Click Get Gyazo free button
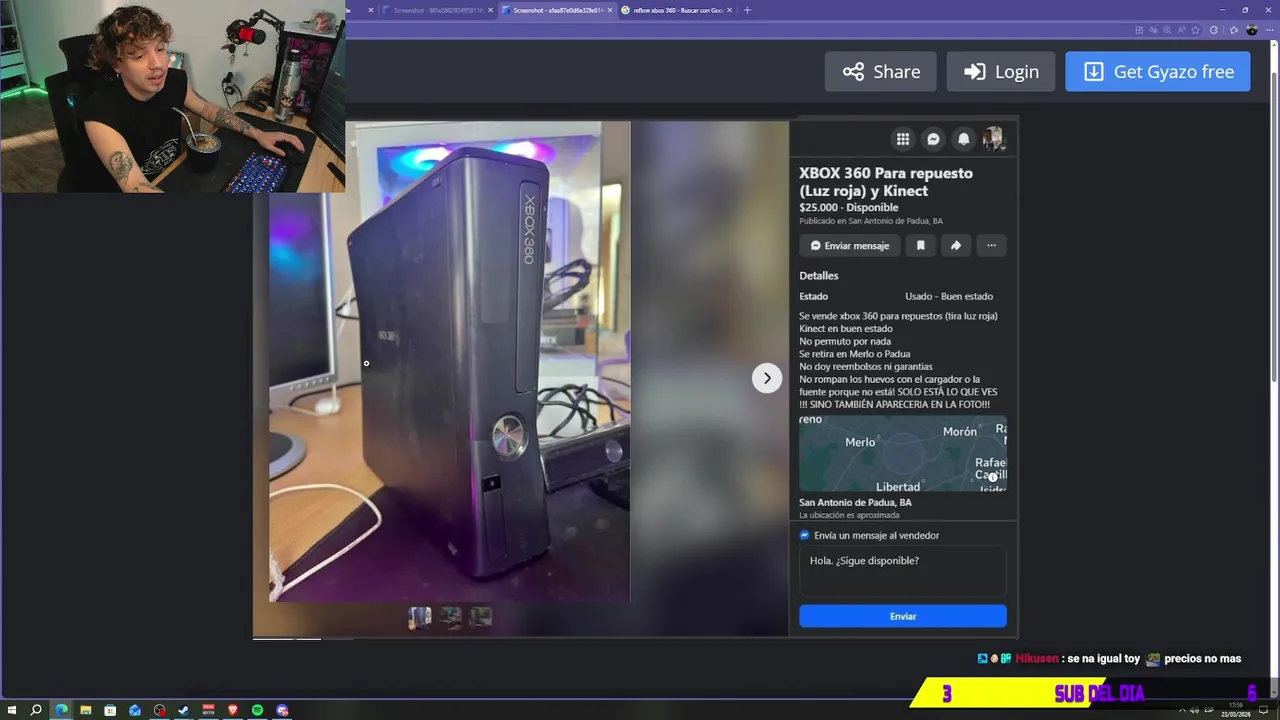The image size is (1280, 720). coord(1158,72)
